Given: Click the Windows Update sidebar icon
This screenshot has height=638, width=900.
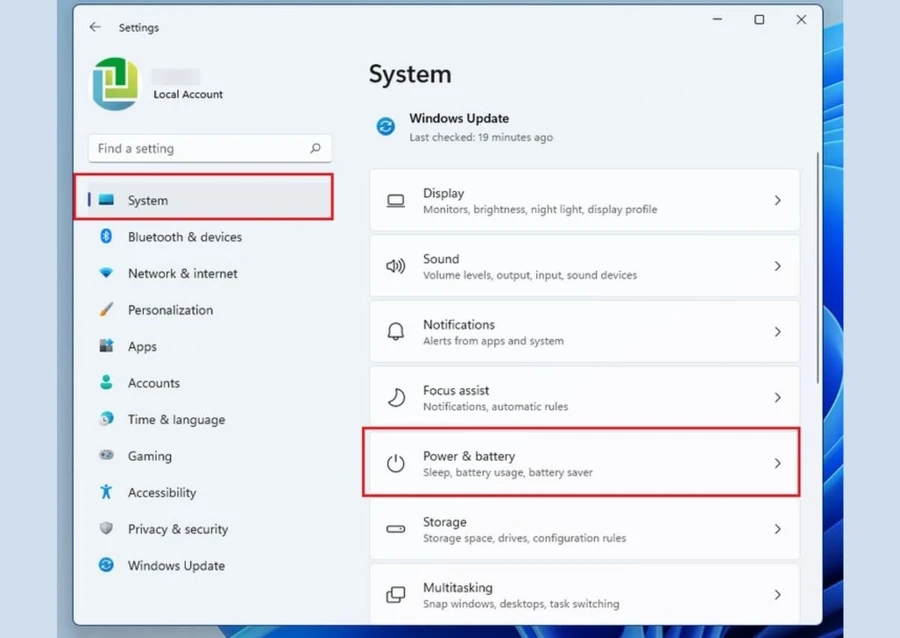Looking at the screenshot, I should 106,565.
